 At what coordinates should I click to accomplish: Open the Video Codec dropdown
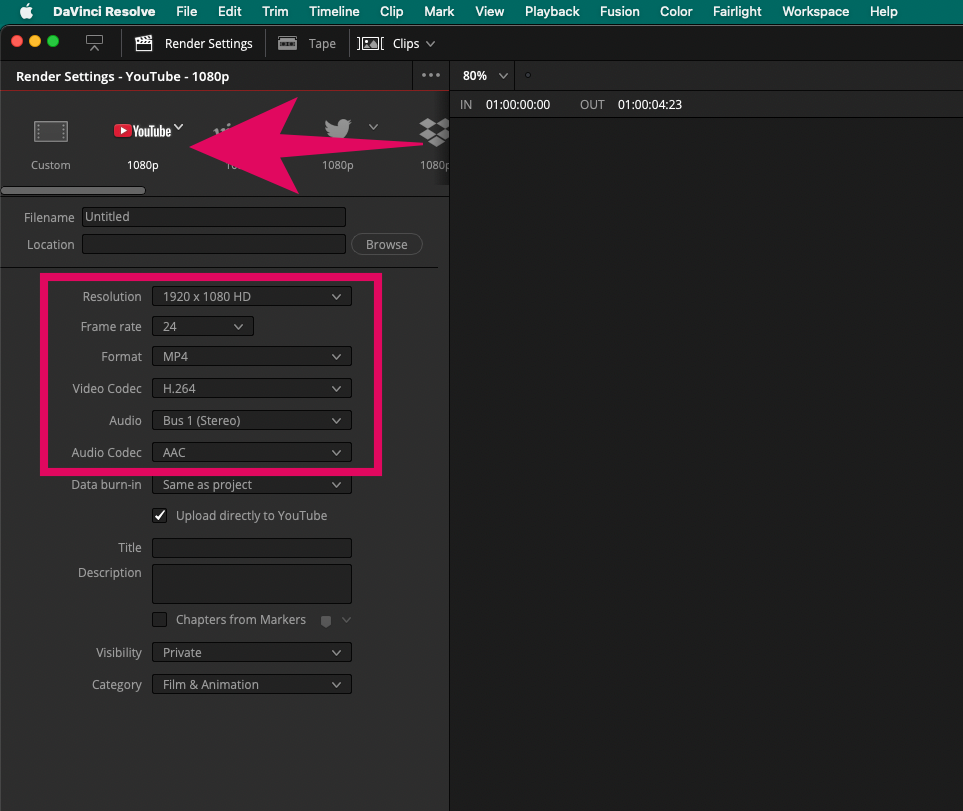(x=252, y=389)
